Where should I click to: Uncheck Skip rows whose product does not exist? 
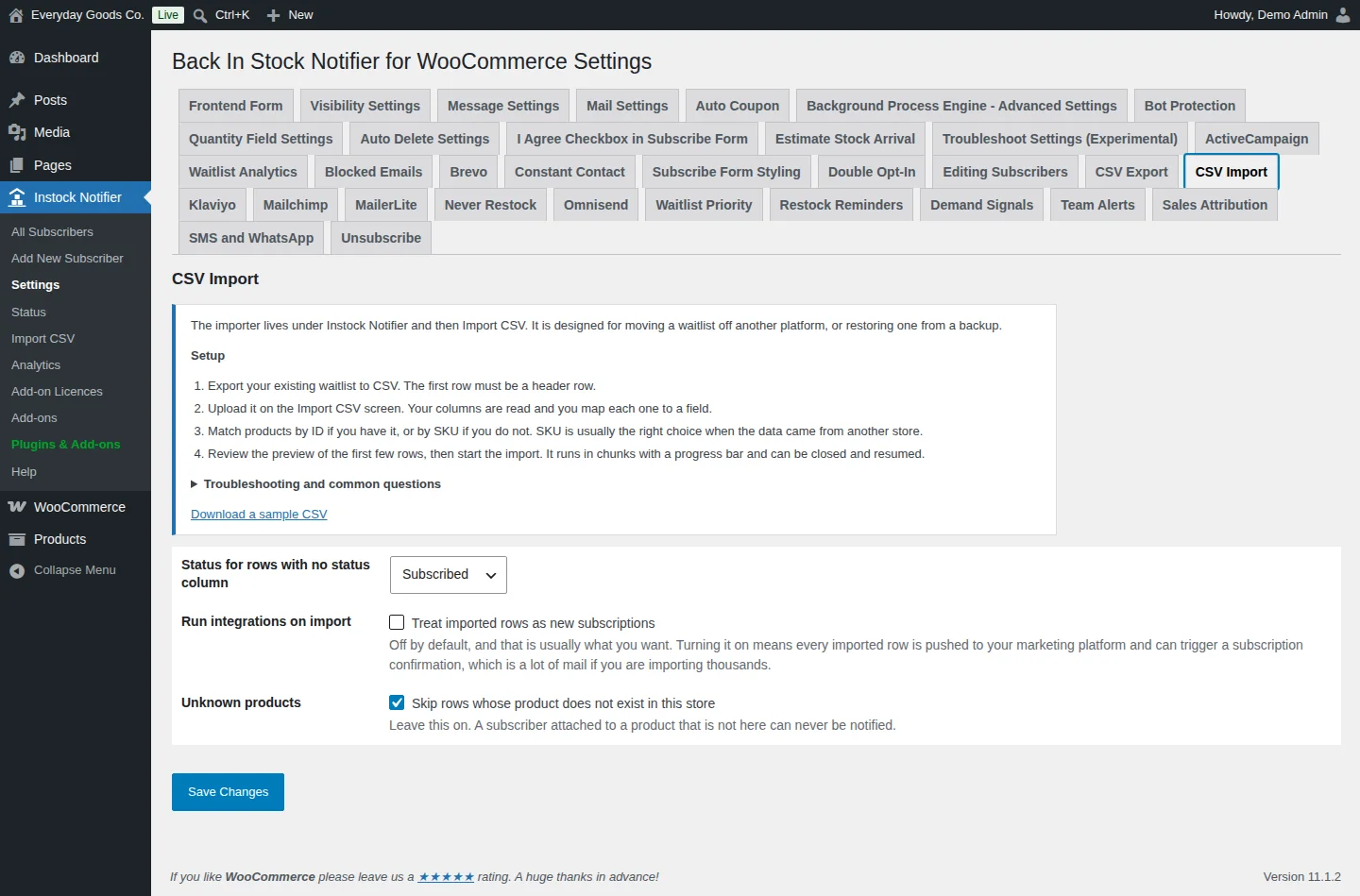point(397,702)
